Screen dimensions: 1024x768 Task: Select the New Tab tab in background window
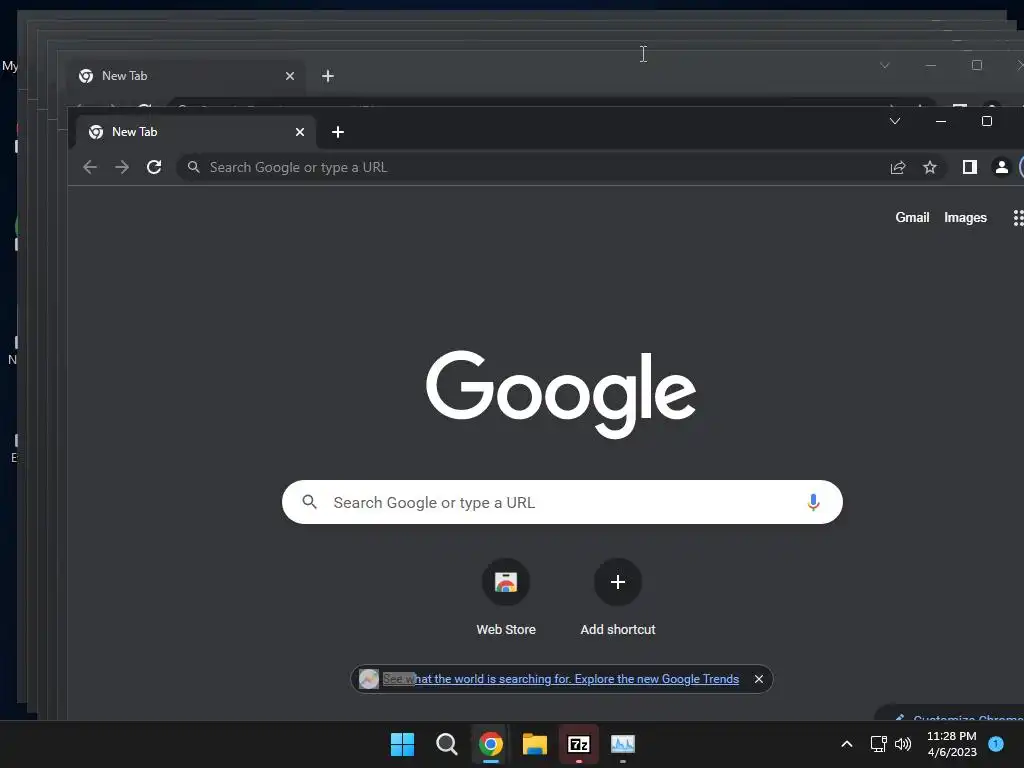[186, 76]
